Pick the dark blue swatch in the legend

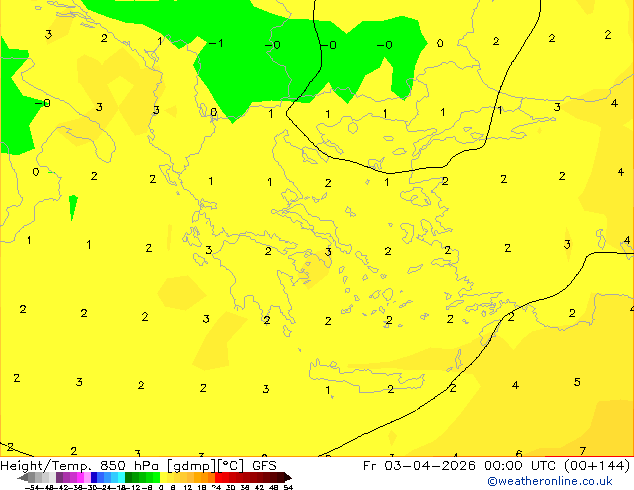click(x=94, y=477)
